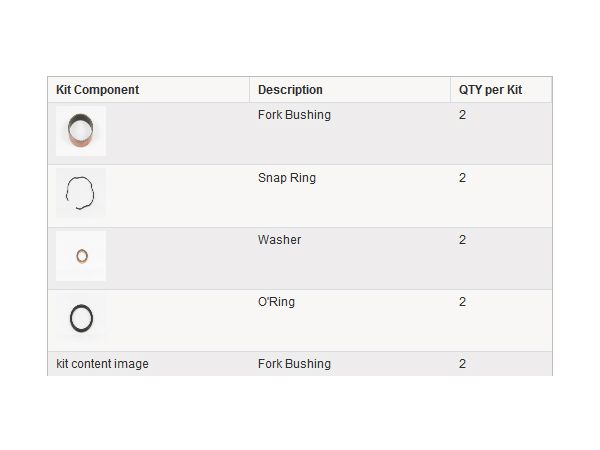Click the empty area beside Washer thumbnail
The image size is (600, 450).
178,259
